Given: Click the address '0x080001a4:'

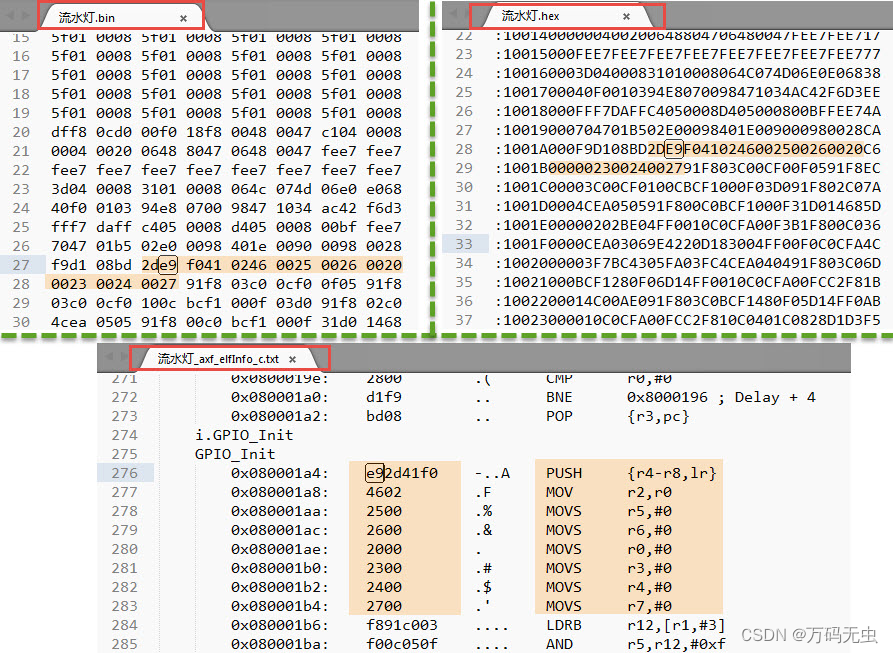Looking at the screenshot, I should tap(280, 473).
